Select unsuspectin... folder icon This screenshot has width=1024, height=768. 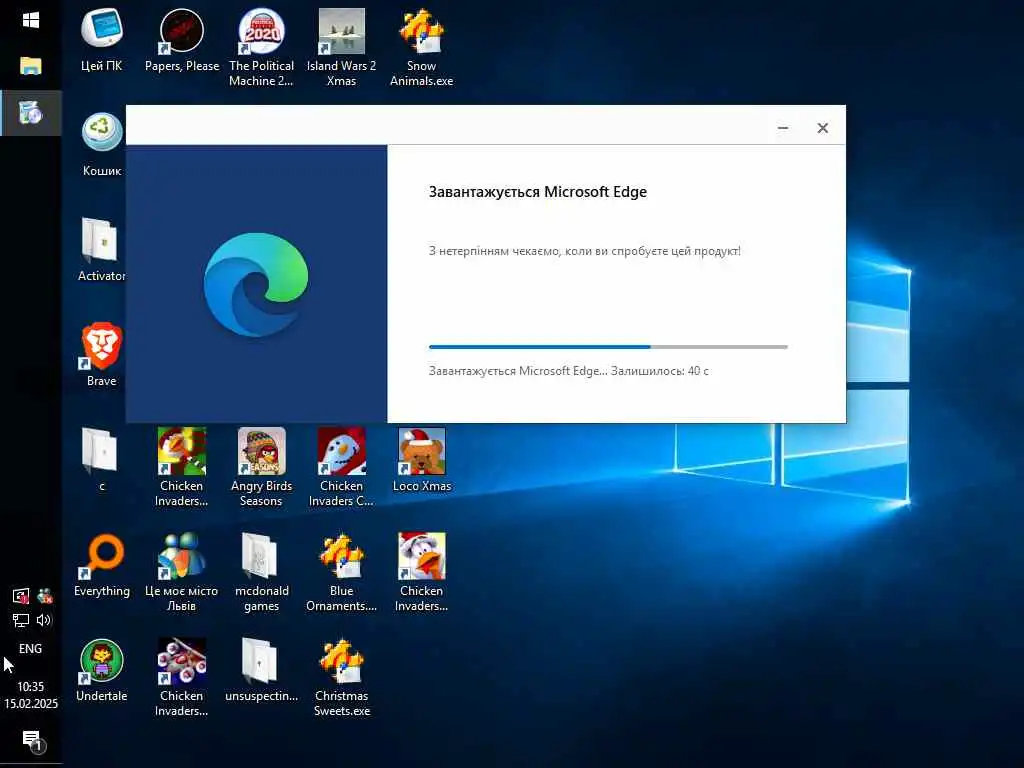tap(261, 669)
